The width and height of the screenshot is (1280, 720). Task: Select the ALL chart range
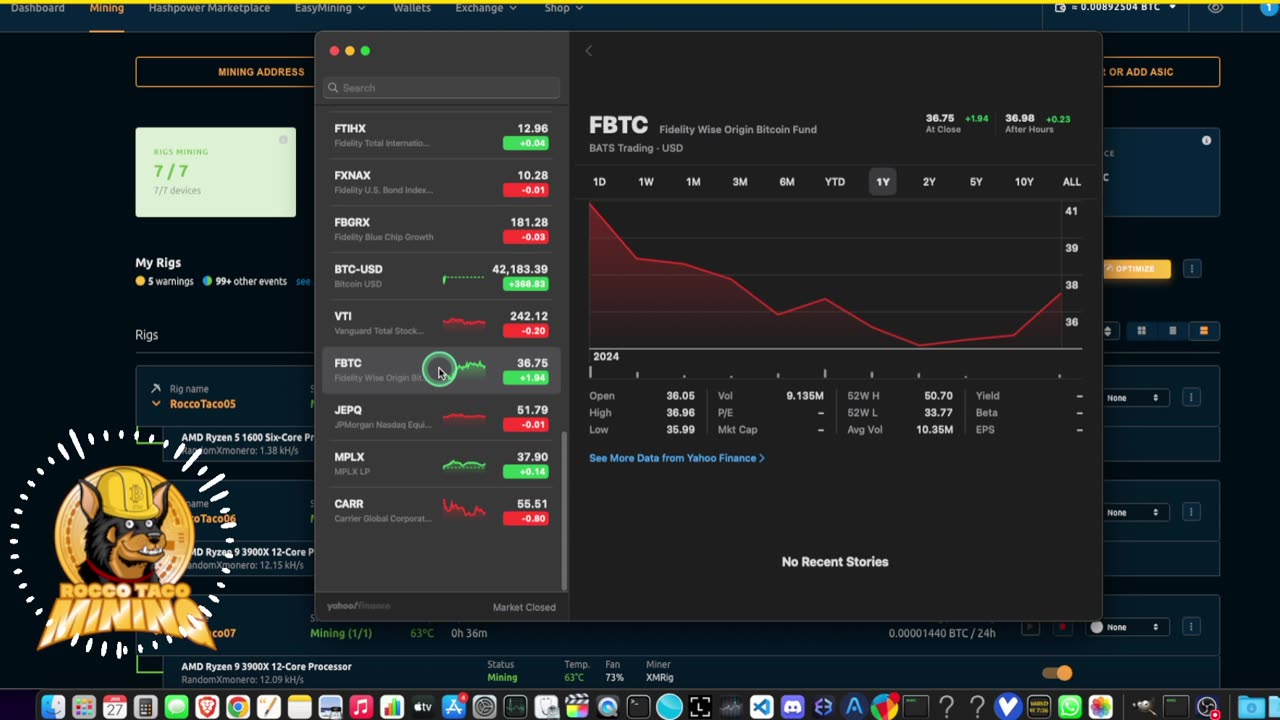pyautogui.click(x=1071, y=182)
